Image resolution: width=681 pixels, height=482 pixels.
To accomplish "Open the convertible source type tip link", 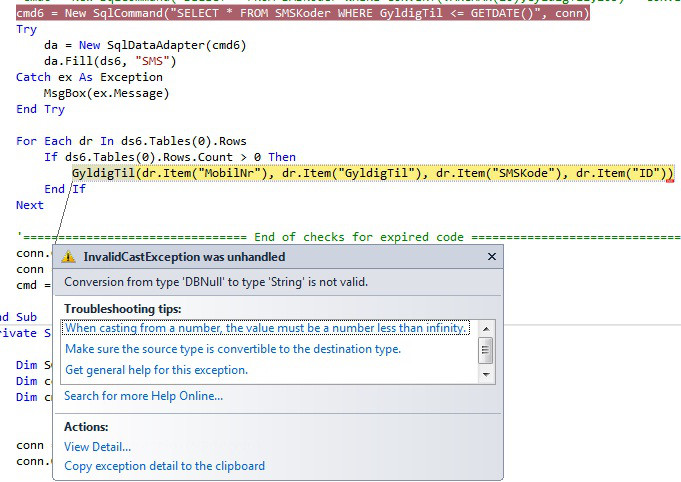I will tap(233, 349).
